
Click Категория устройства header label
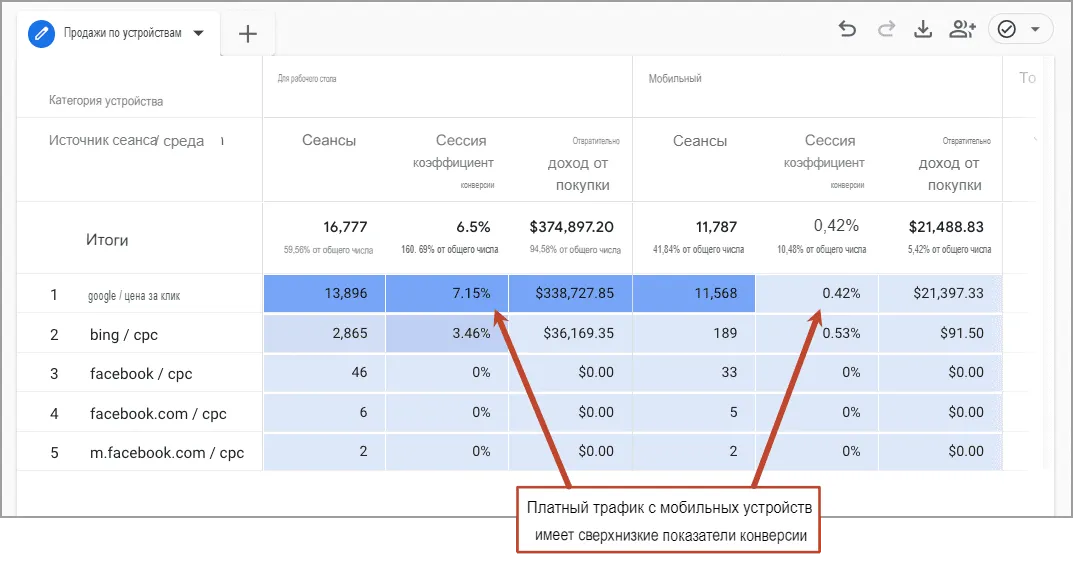point(106,101)
